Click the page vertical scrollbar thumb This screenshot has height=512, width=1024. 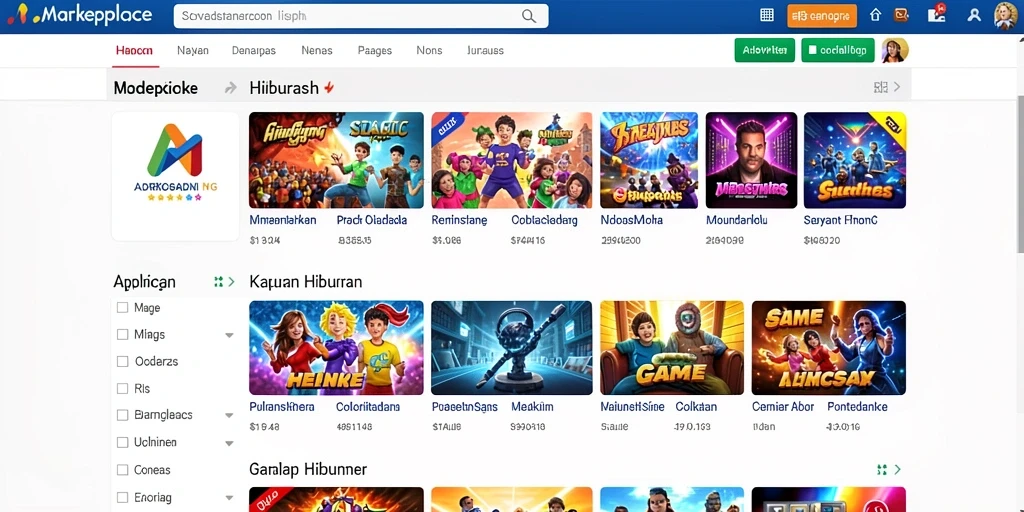point(1020,174)
